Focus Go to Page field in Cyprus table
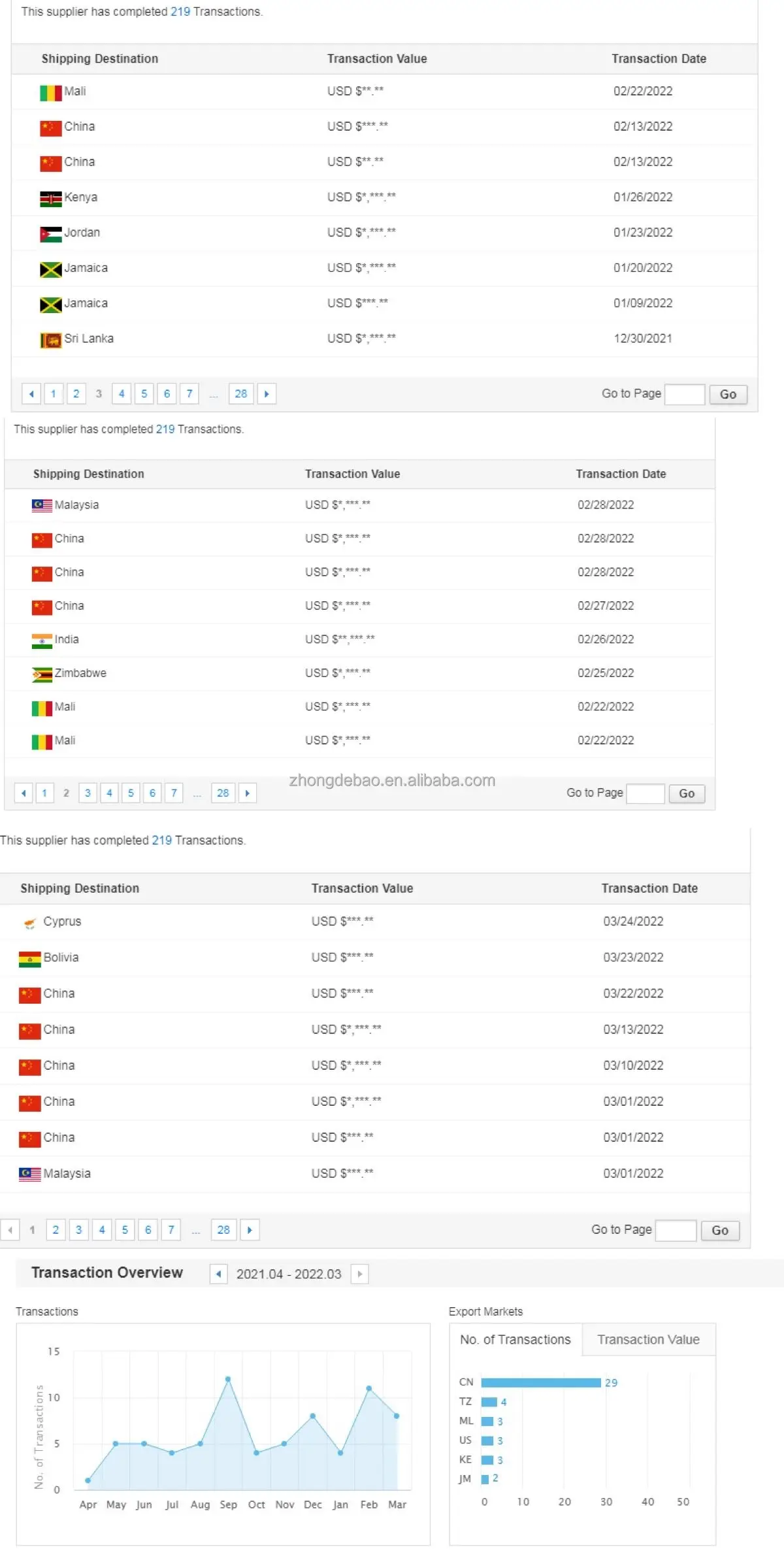The image size is (784, 1562). pos(676,1230)
